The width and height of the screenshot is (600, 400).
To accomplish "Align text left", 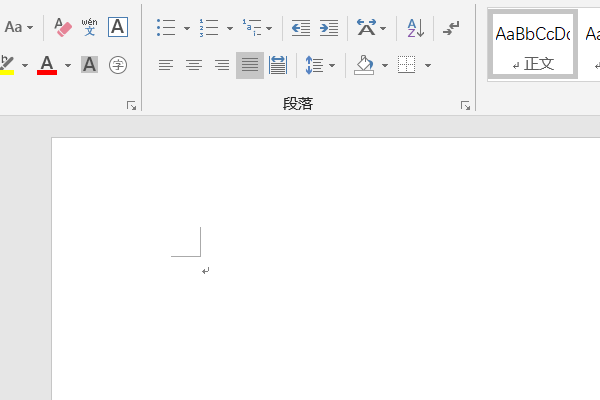I will pyautogui.click(x=166, y=65).
